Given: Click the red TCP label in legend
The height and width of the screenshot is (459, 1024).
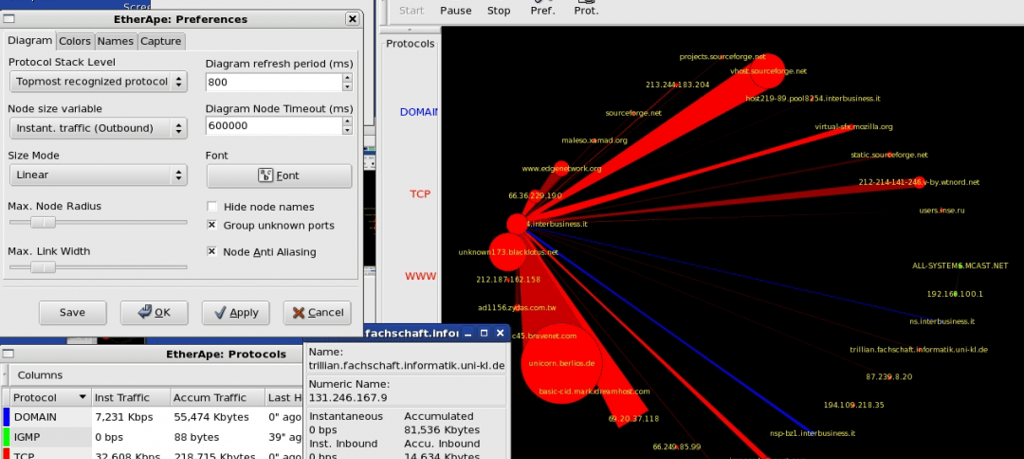Looking at the screenshot, I should pos(420,194).
